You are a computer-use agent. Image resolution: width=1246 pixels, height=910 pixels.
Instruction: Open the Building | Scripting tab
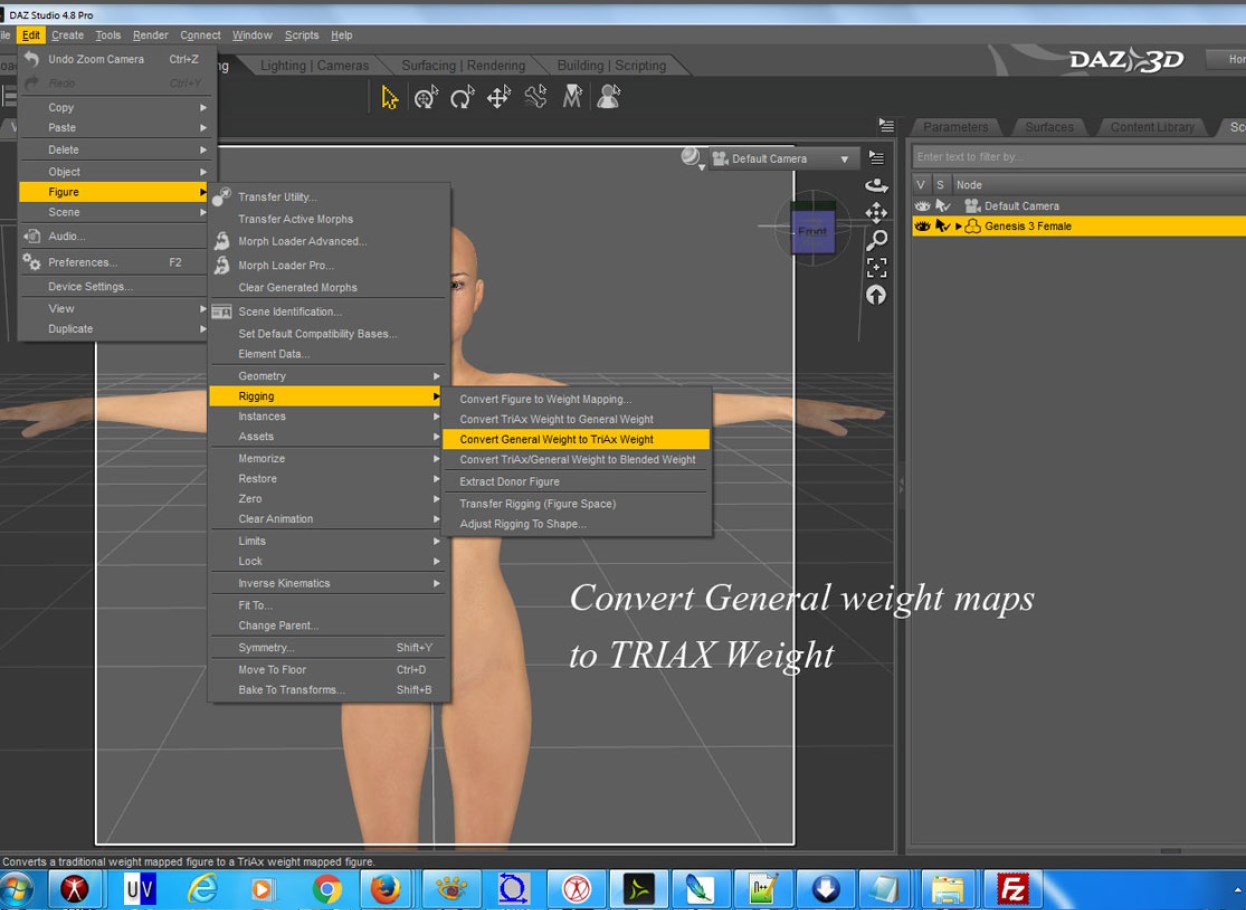(611, 65)
